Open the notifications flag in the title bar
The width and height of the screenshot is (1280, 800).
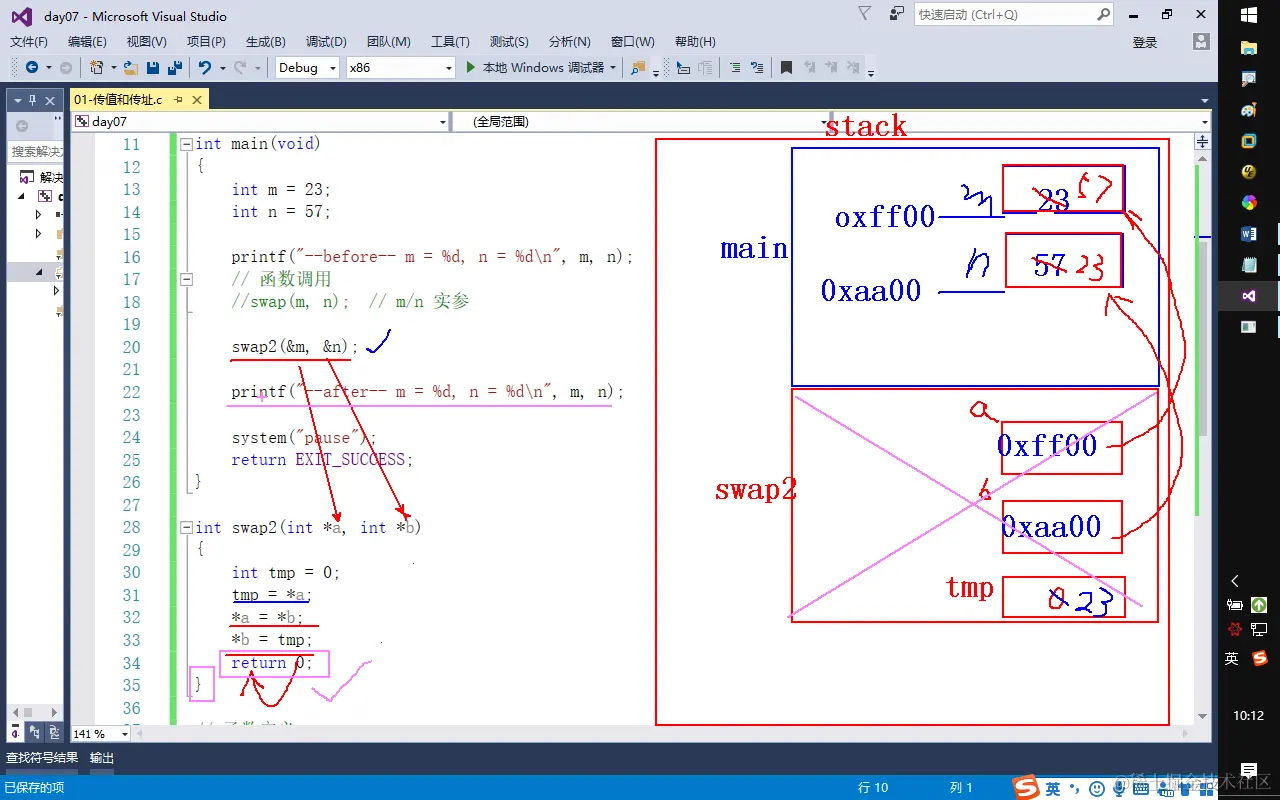[x=865, y=13]
